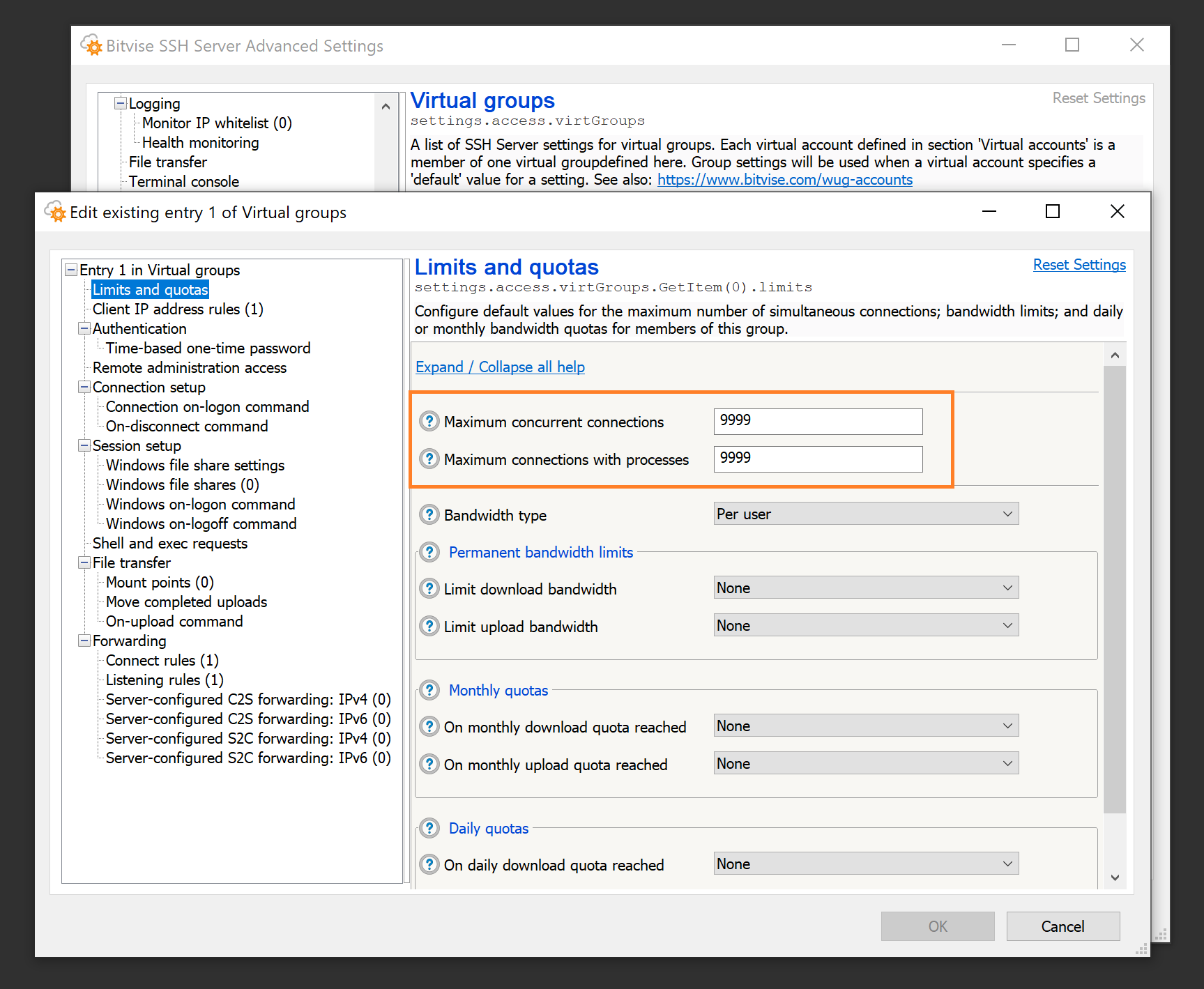Click the Cancel button

coord(1062,926)
